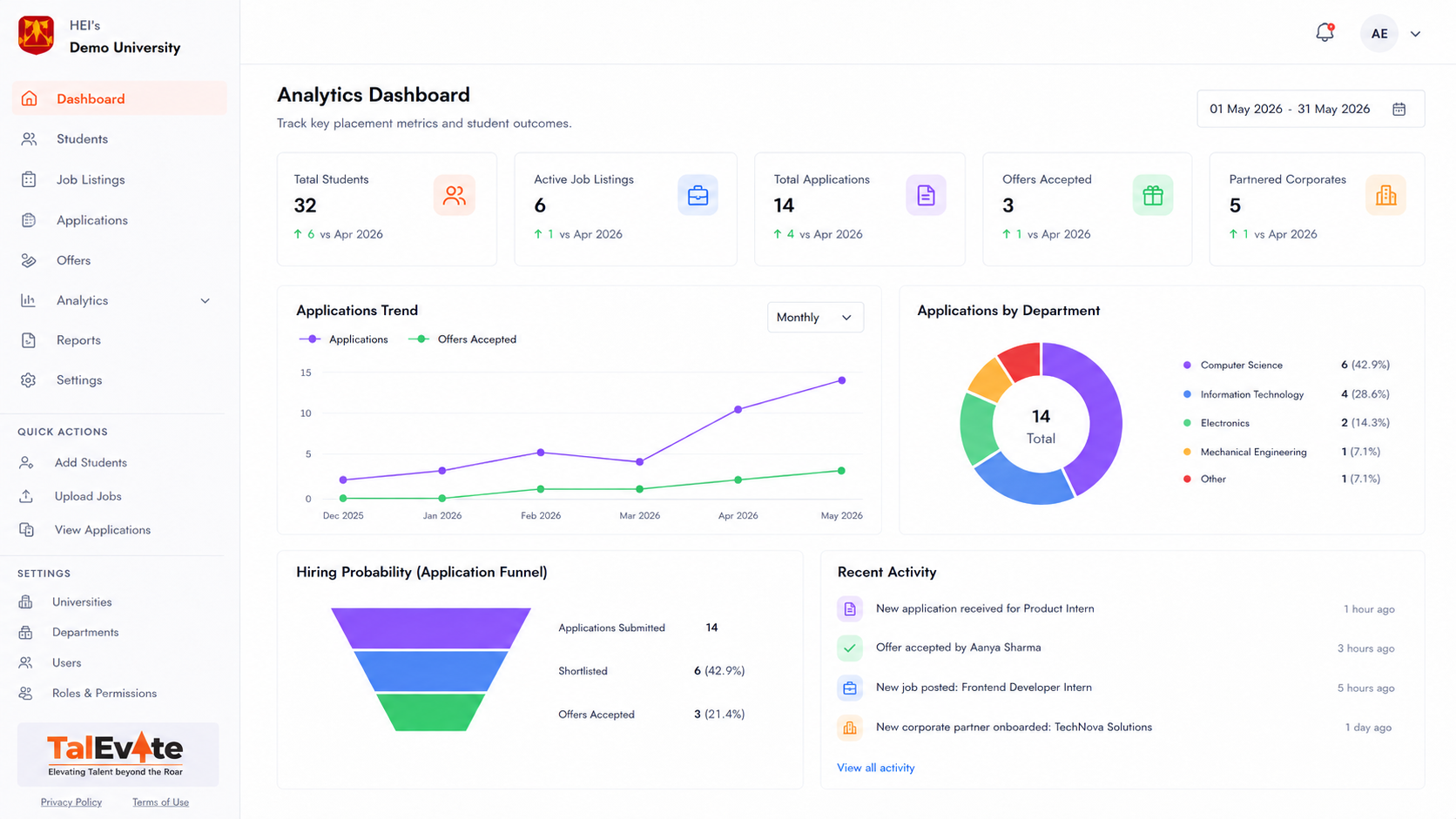The height and width of the screenshot is (819, 1456).
Task: Open Terms of Use link
Action: pyautogui.click(x=160, y=802)
